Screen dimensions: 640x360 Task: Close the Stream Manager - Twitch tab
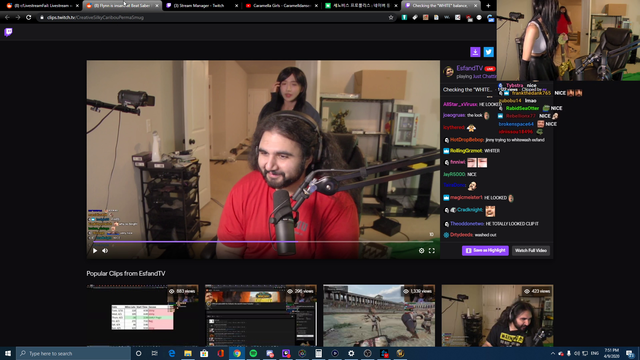236,6
